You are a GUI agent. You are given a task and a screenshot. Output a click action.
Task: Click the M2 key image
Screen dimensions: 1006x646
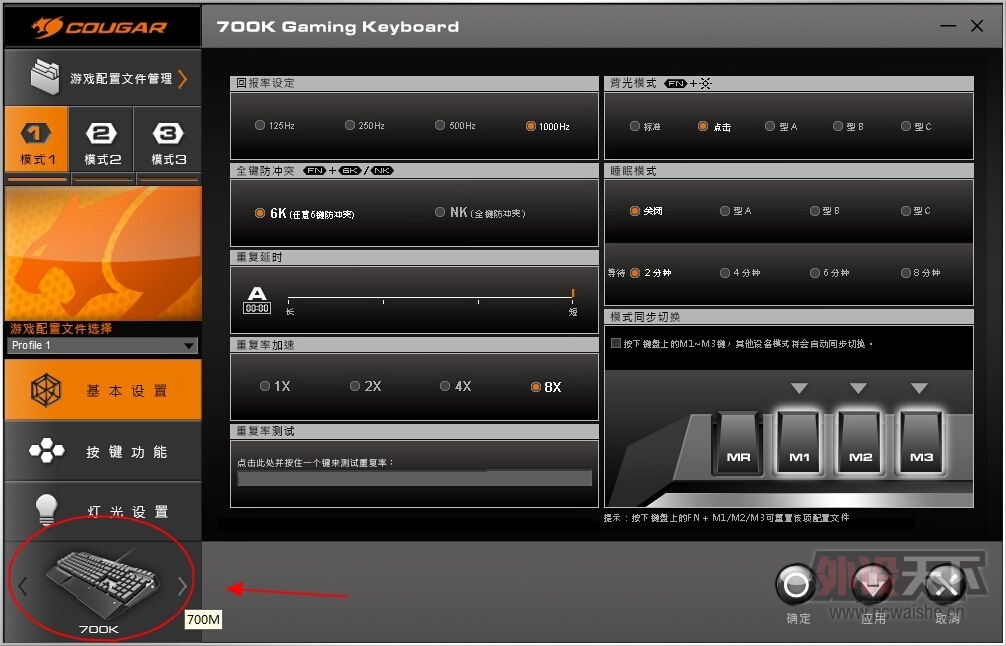point(860,444)
